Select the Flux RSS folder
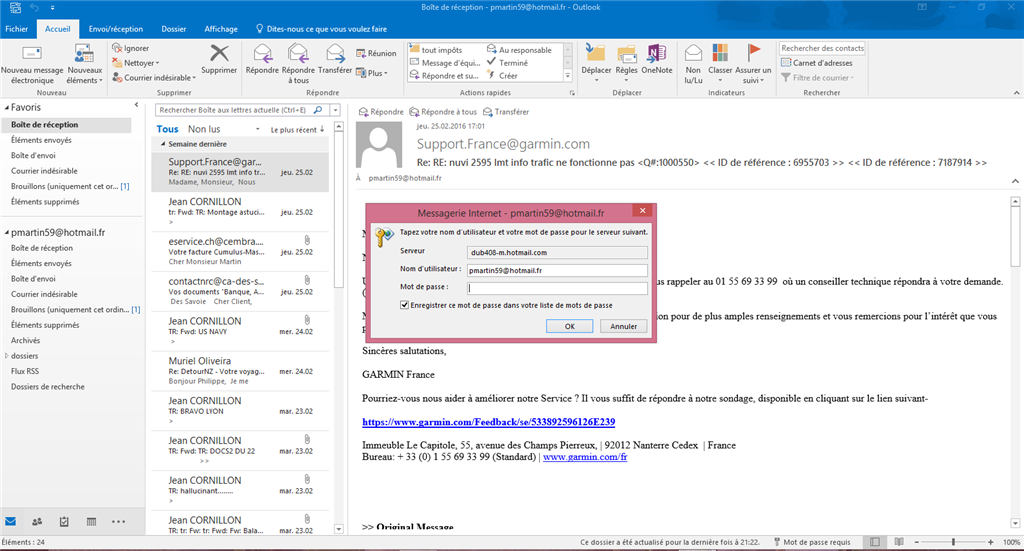The height and width of the screenshot is (551, 1024). [25, 371]
